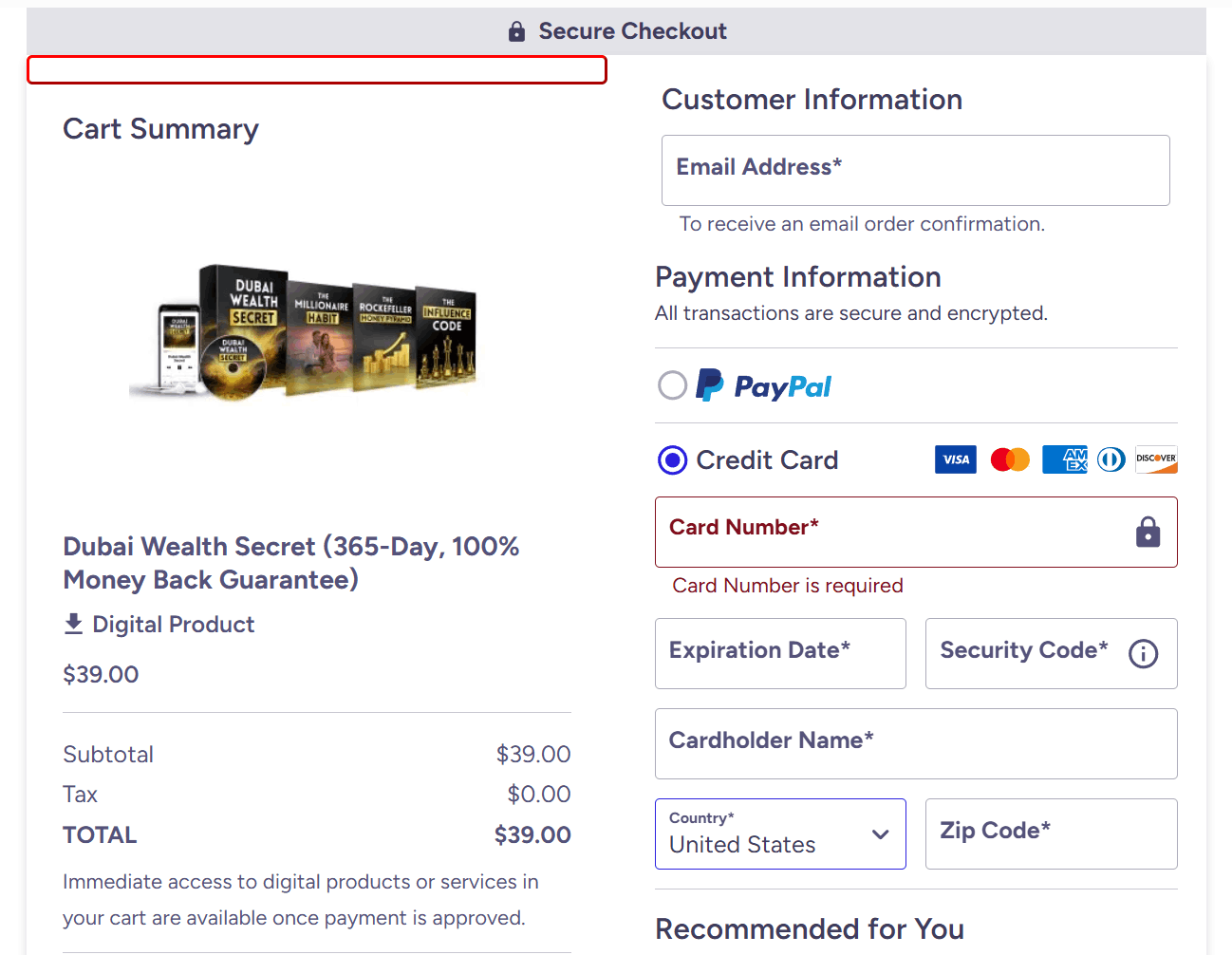Select the Credit Card radio button

(x=672, y=460)
